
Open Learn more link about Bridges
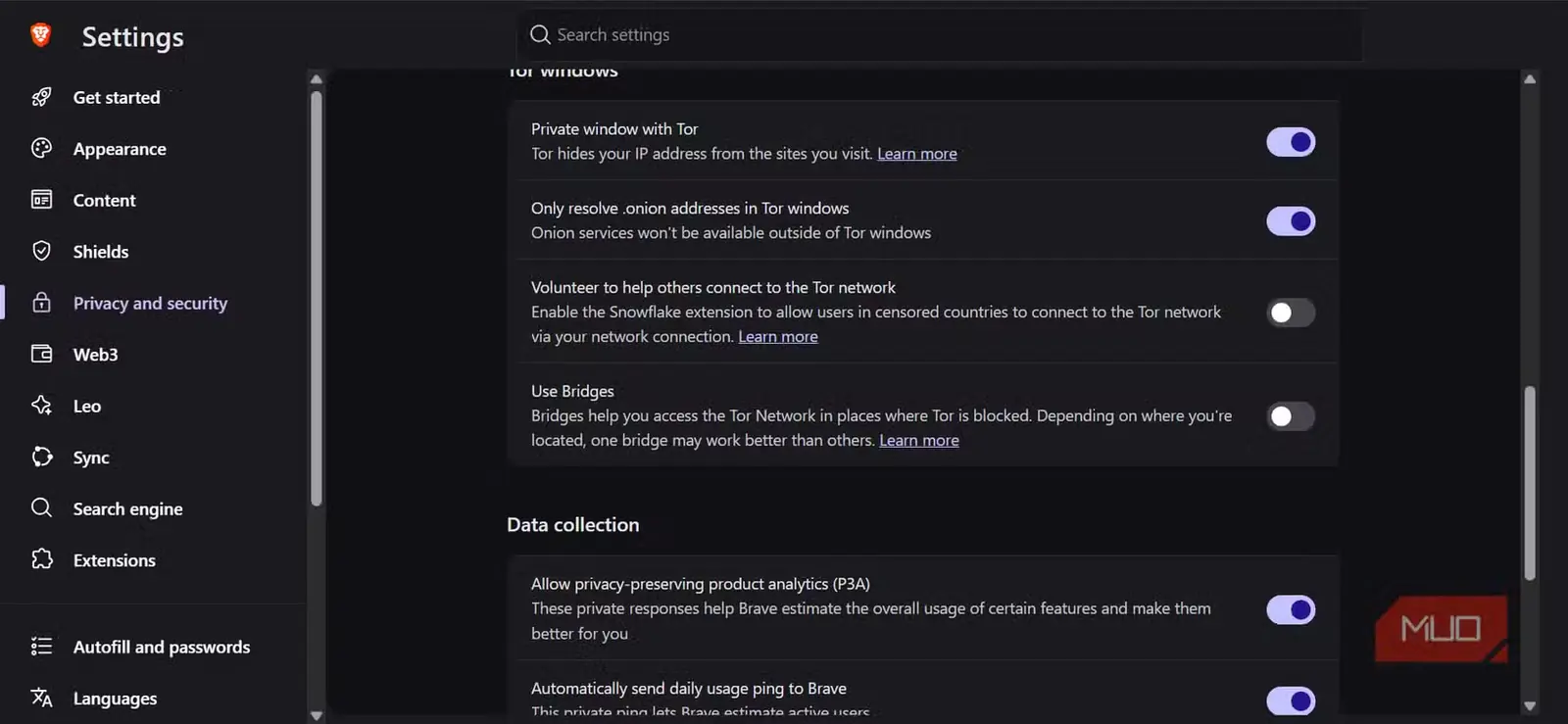coord(918,440)
